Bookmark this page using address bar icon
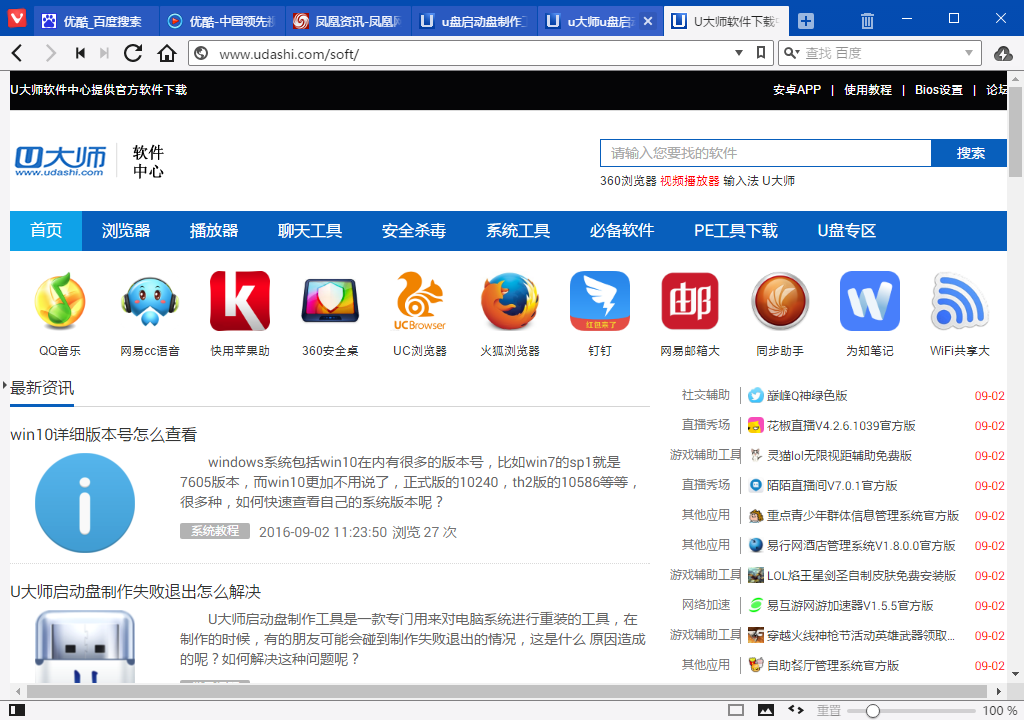The image size is (1024, 720). (x=761, y=53)
